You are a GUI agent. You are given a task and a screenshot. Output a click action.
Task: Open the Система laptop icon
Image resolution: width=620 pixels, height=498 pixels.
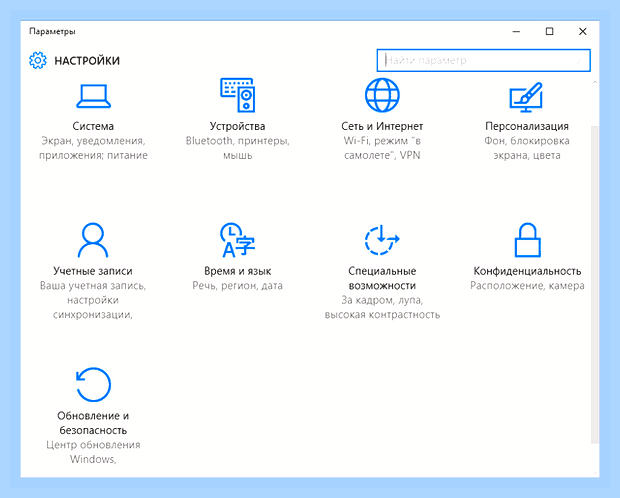[93, 96]
